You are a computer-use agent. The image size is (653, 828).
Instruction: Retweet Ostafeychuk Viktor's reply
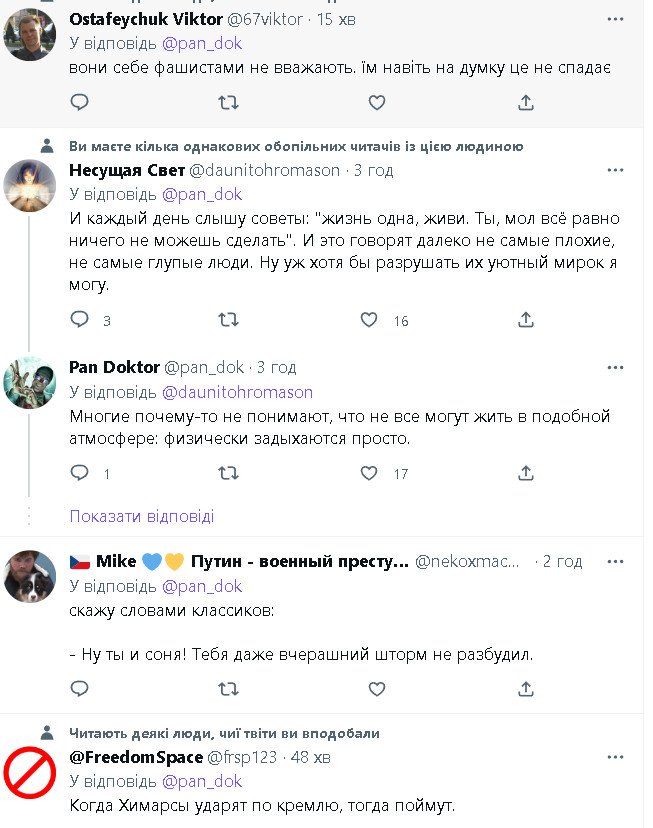(x=228, y=102)
